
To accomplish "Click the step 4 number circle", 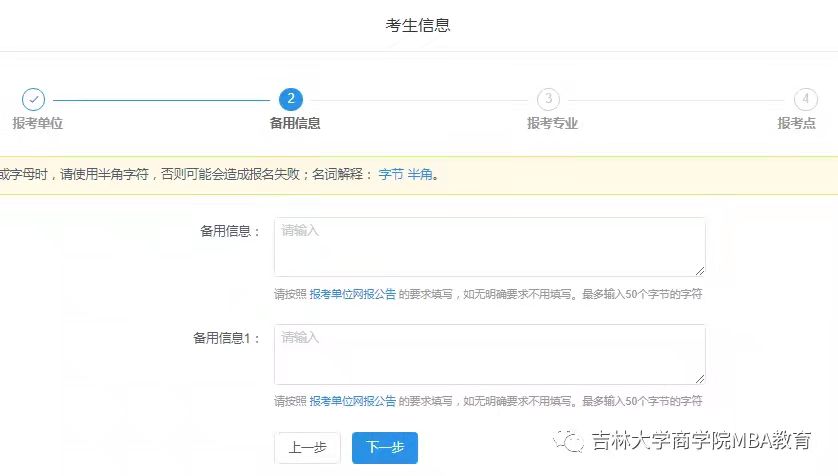I will [804, 99].
